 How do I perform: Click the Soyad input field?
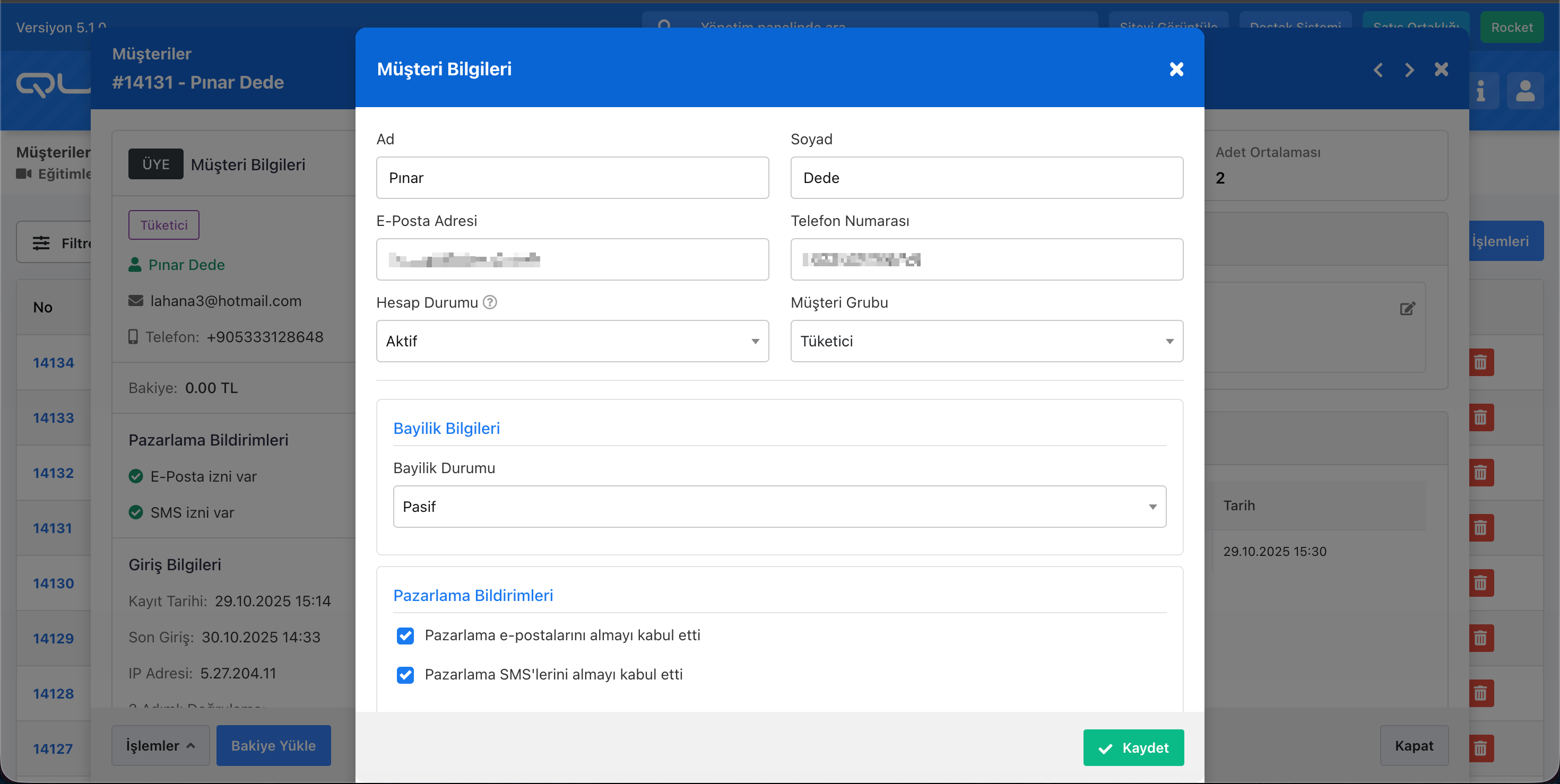(x=986, y=178)
